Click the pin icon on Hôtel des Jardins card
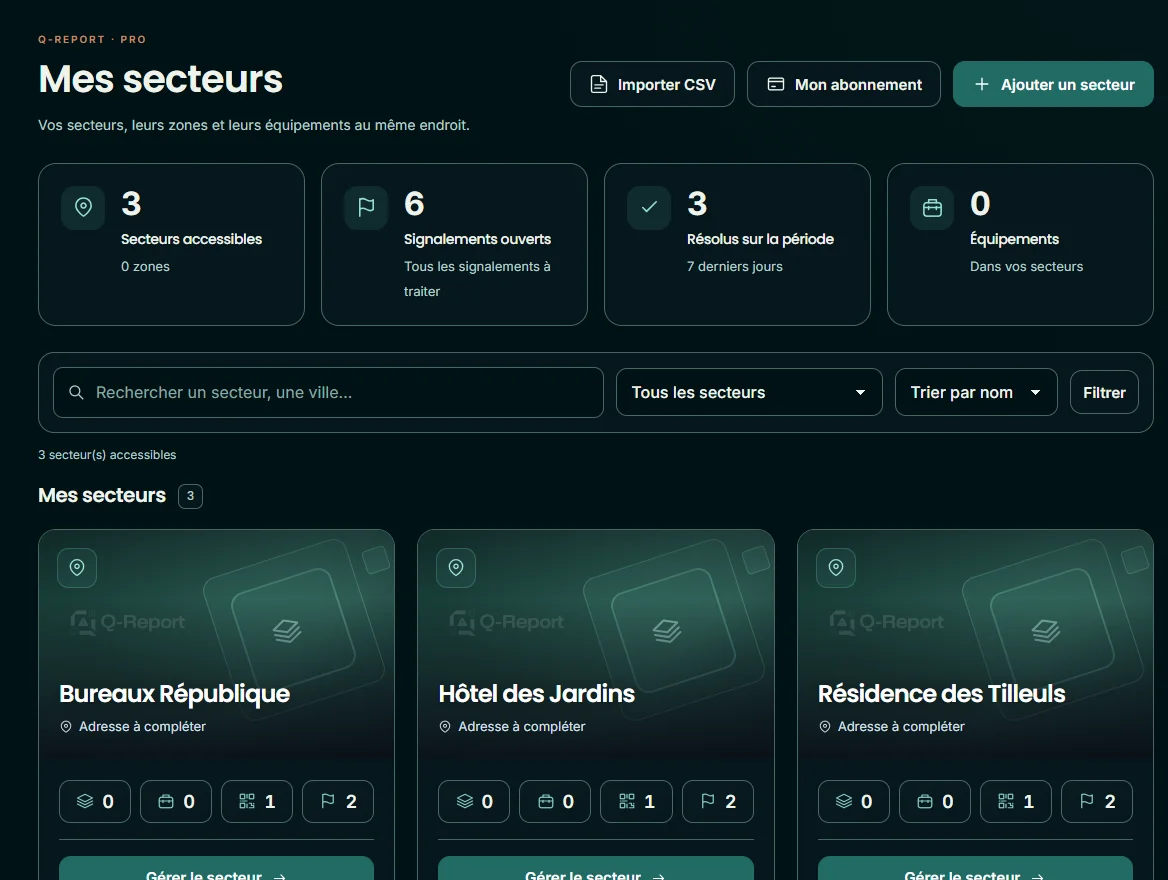1168x880 pixels. [456, 568]
